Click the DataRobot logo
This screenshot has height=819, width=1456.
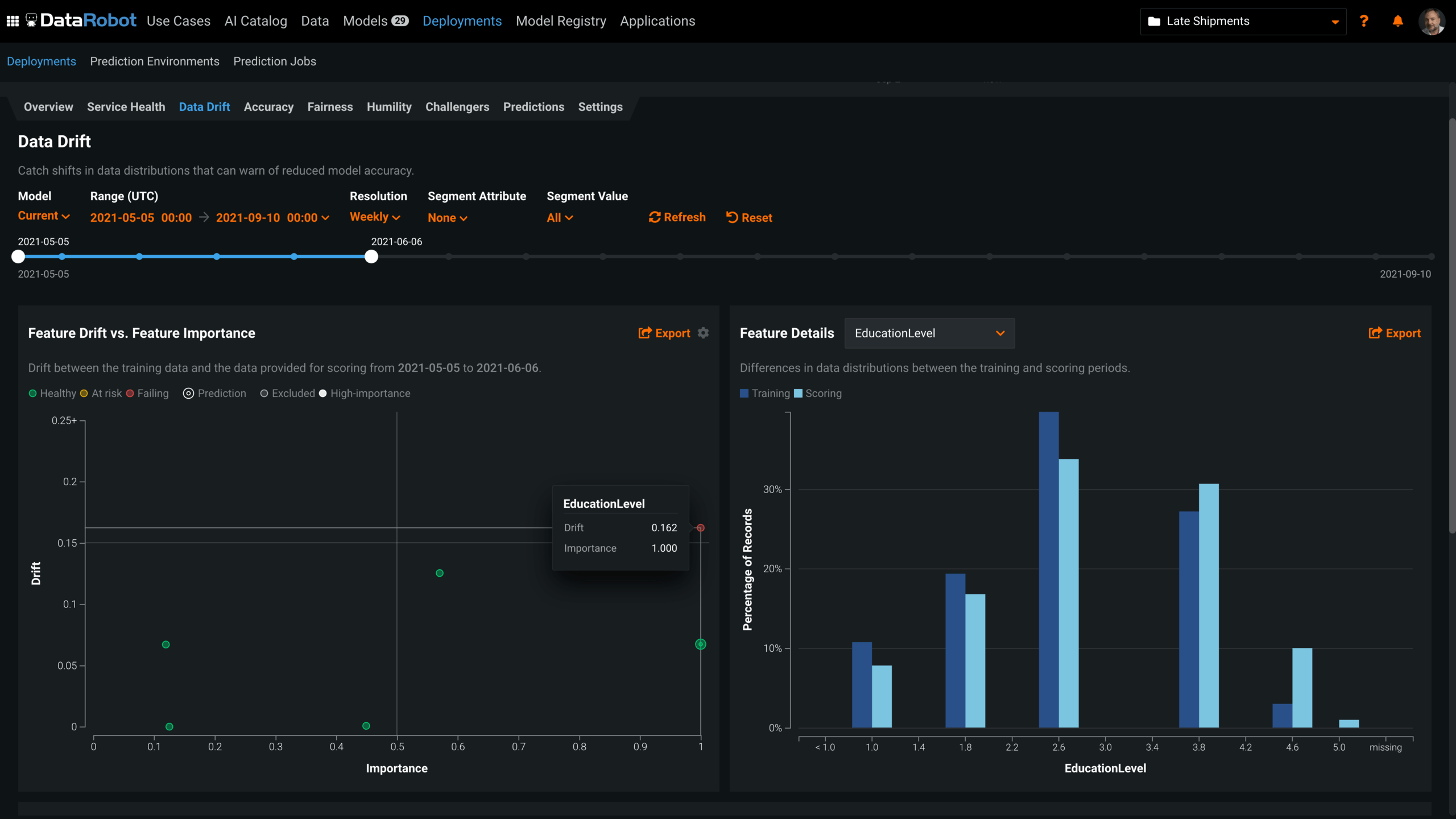click(81, 21)
